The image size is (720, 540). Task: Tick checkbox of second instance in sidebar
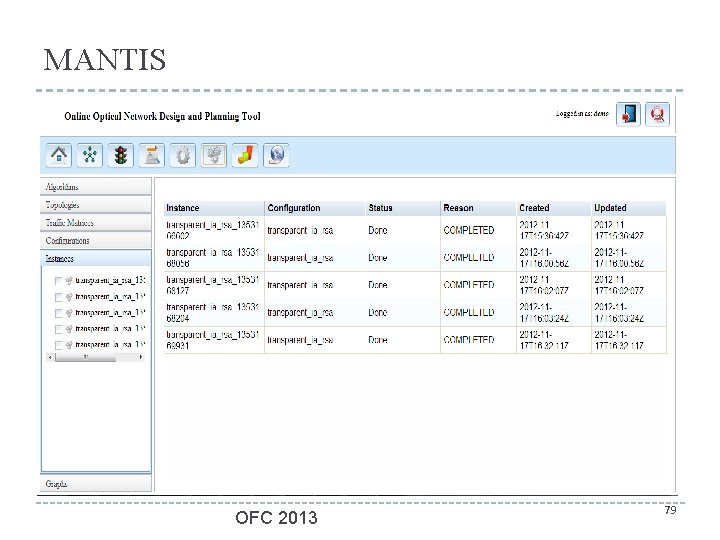coord(58,297)
